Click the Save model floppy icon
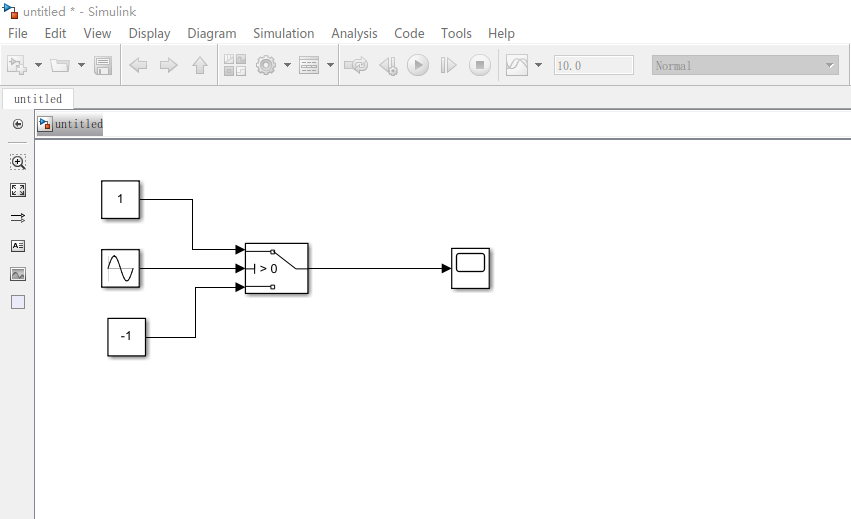The image size is (851, 519). click(x=103, y=65)
